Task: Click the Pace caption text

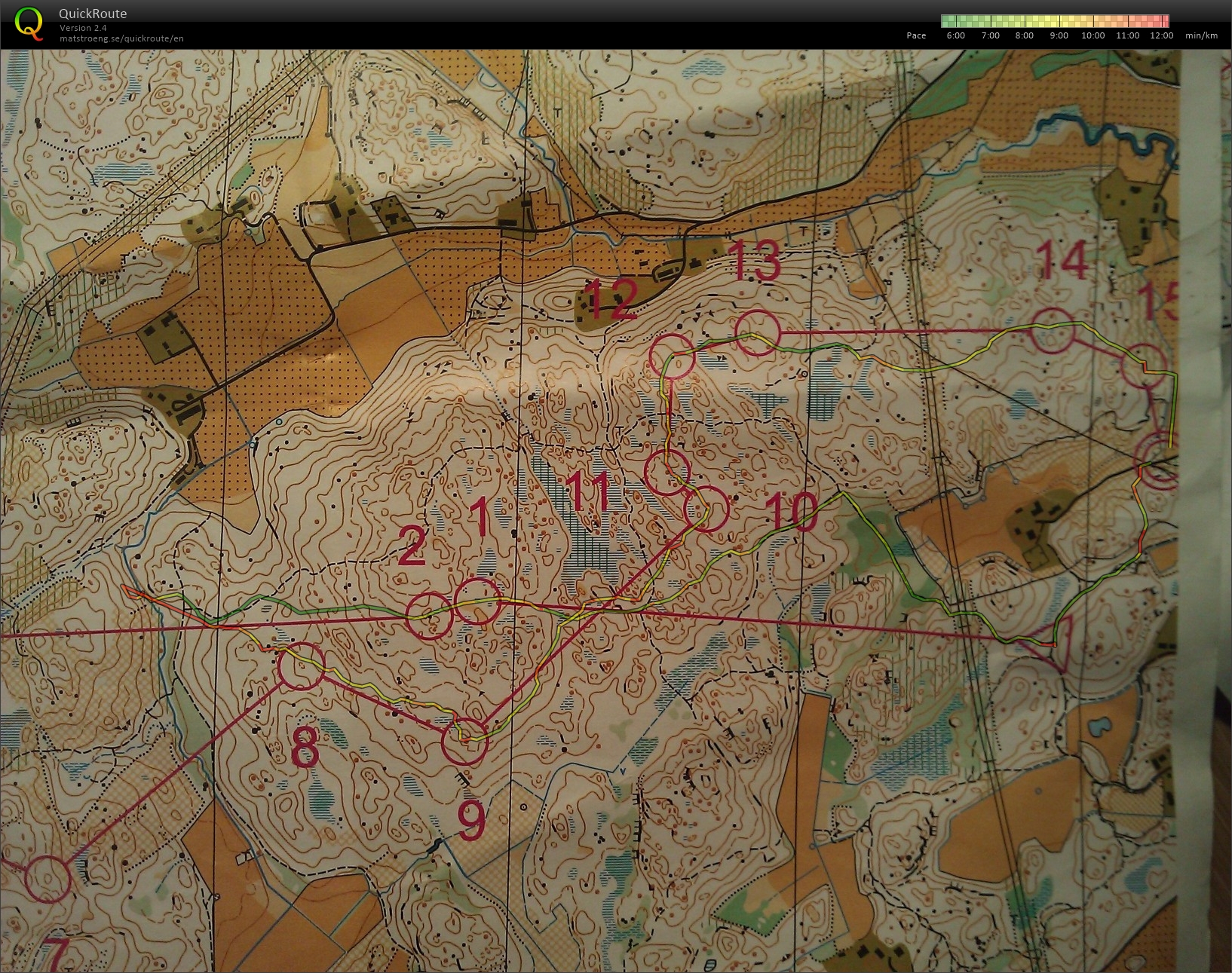Action: 915,35
